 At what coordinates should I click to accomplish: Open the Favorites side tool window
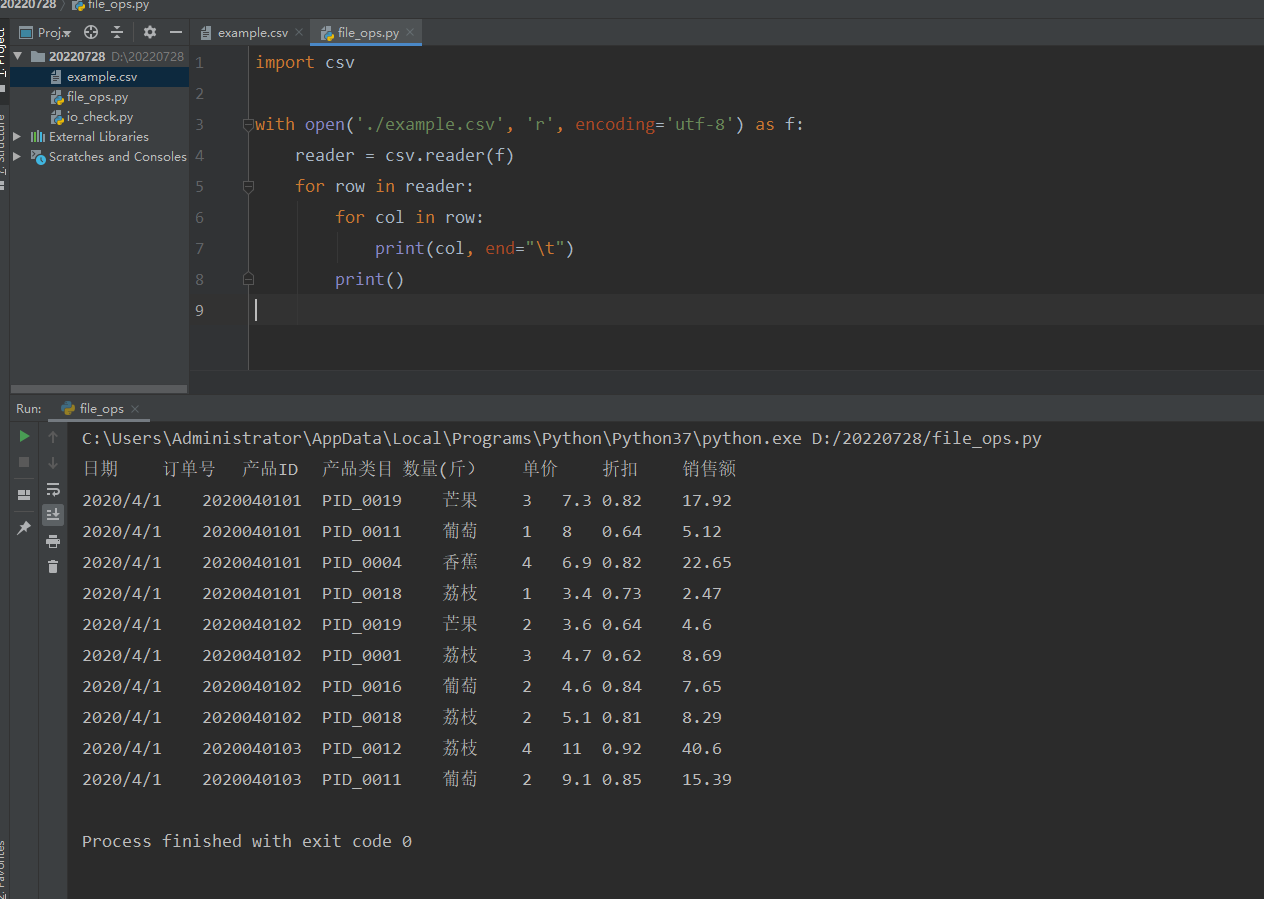point(4,868)
